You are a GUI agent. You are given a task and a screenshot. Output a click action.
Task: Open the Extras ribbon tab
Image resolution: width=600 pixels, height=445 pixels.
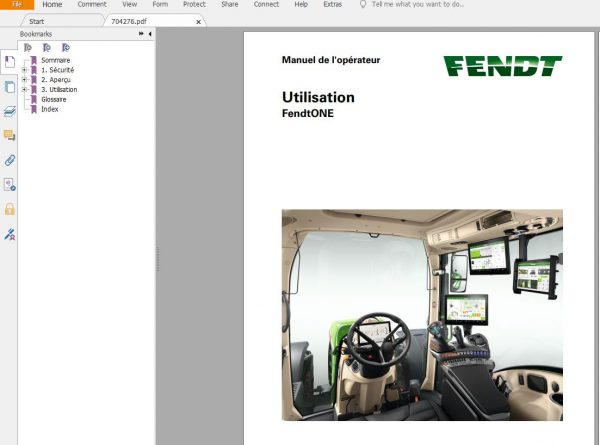point(332,4)
